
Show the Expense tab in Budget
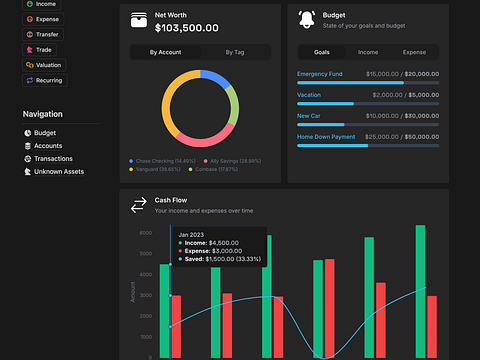coord(414,52)
